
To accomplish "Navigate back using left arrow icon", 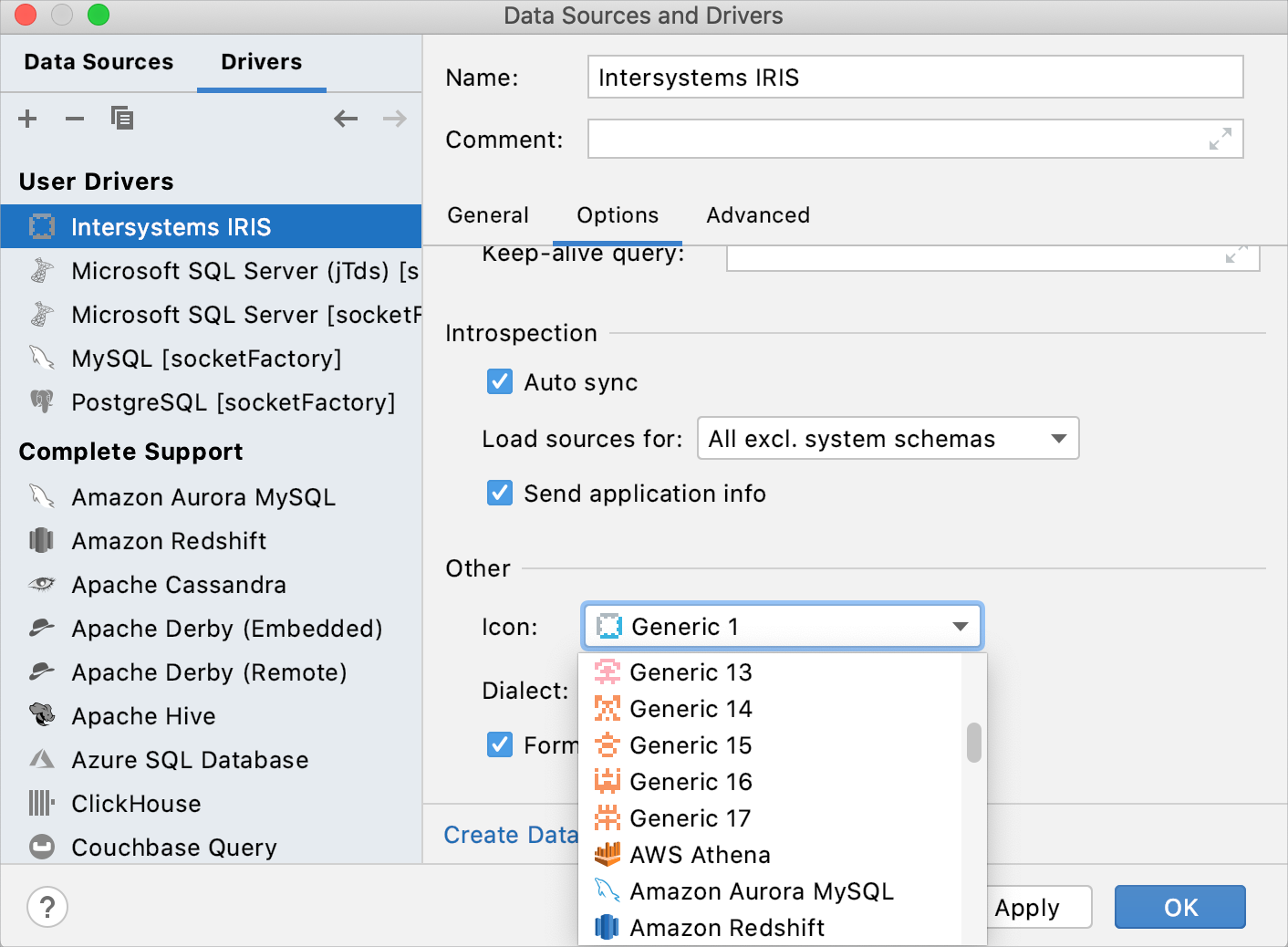I will click(x=346, y=119).
